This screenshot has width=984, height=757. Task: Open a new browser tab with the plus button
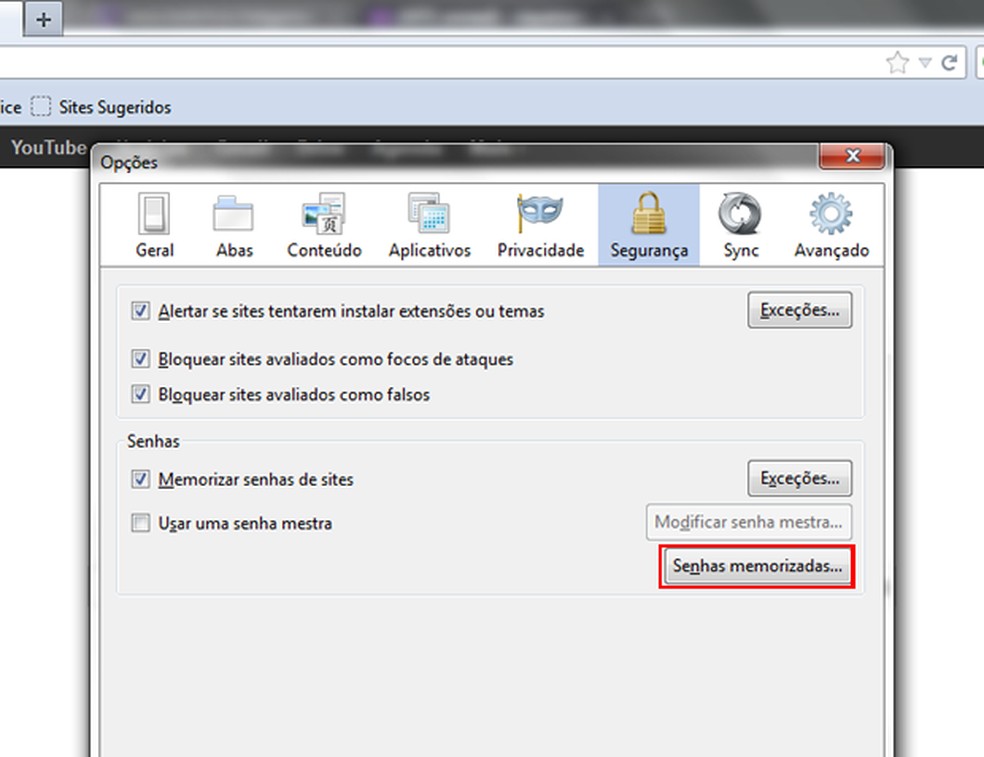click(x=43, y=19)
